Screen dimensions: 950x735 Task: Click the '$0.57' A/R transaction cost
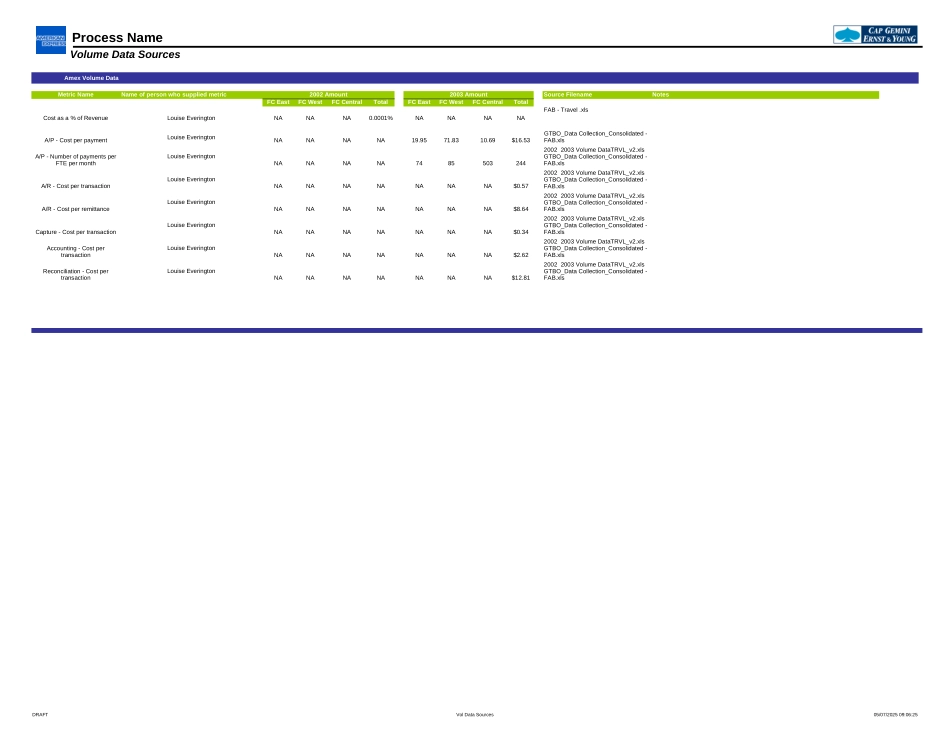click(x=521, y=186)
